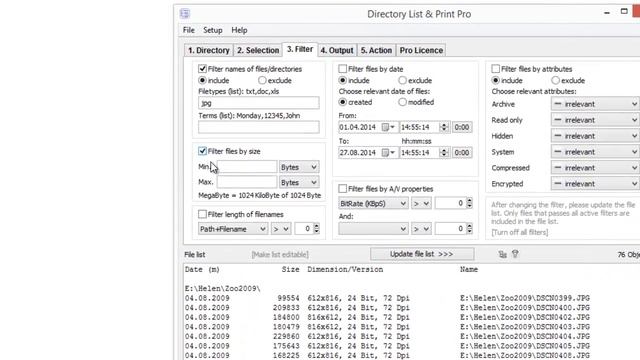This screenshot has width=640, height=360.
Task: Open Encrypted attribute dropdown
Action: [595, 184]
